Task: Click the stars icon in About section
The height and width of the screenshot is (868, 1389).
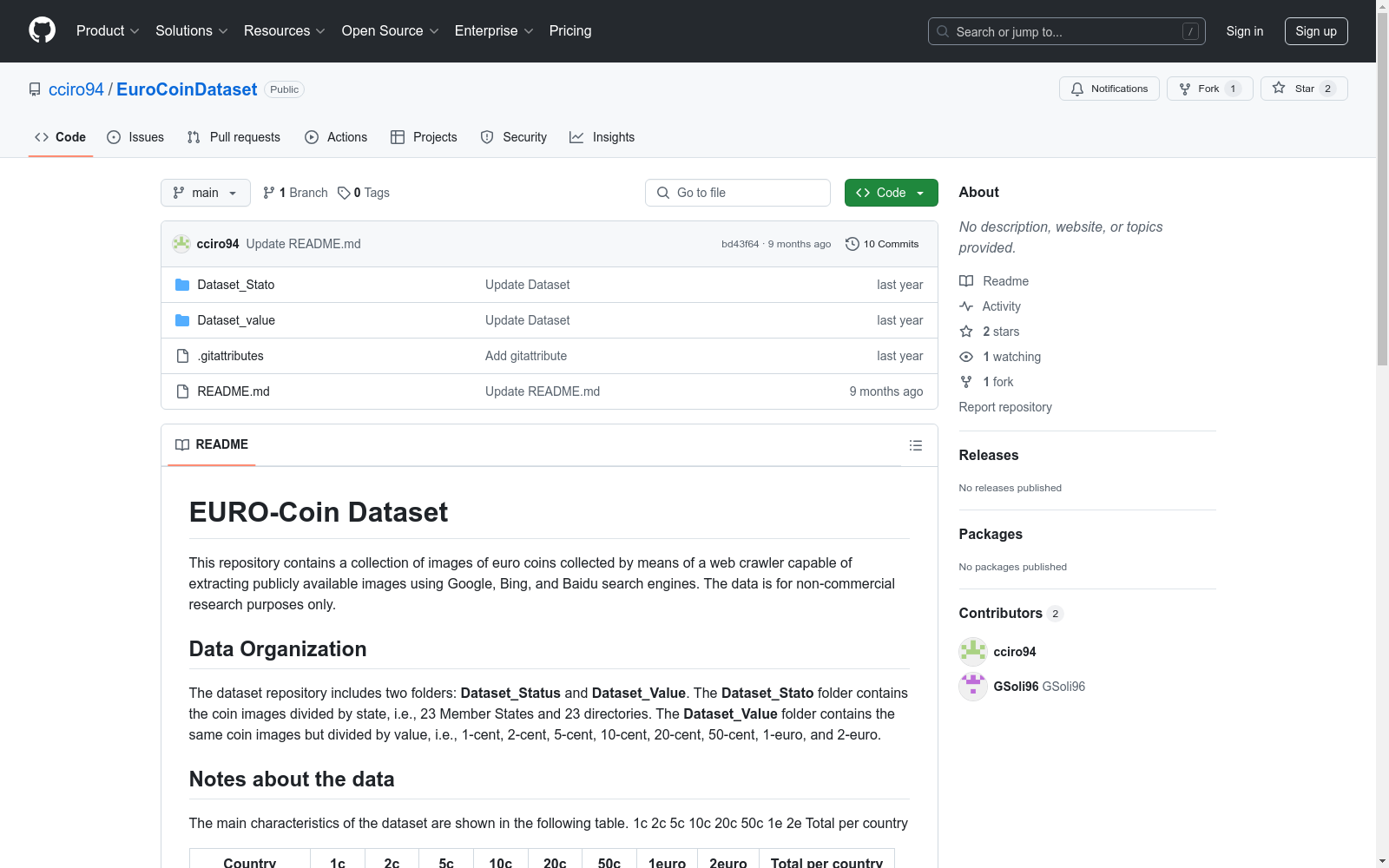Action: click(x=966, y=332)
